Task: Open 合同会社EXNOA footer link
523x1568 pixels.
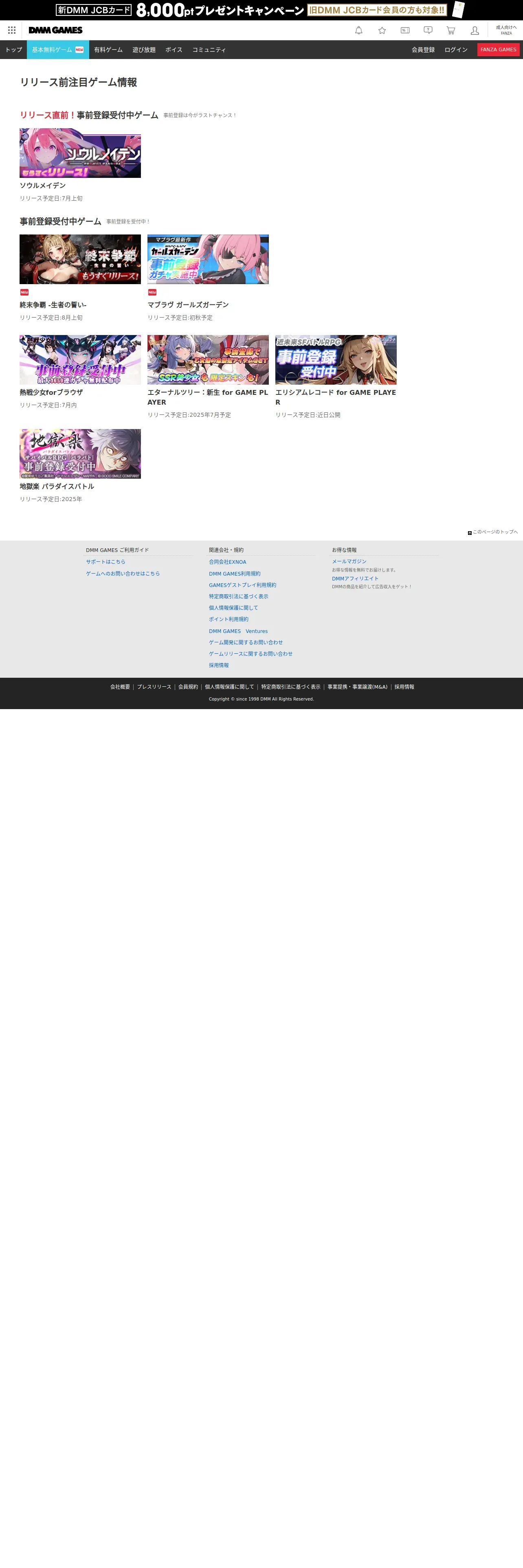Action: tap(228, 562)
